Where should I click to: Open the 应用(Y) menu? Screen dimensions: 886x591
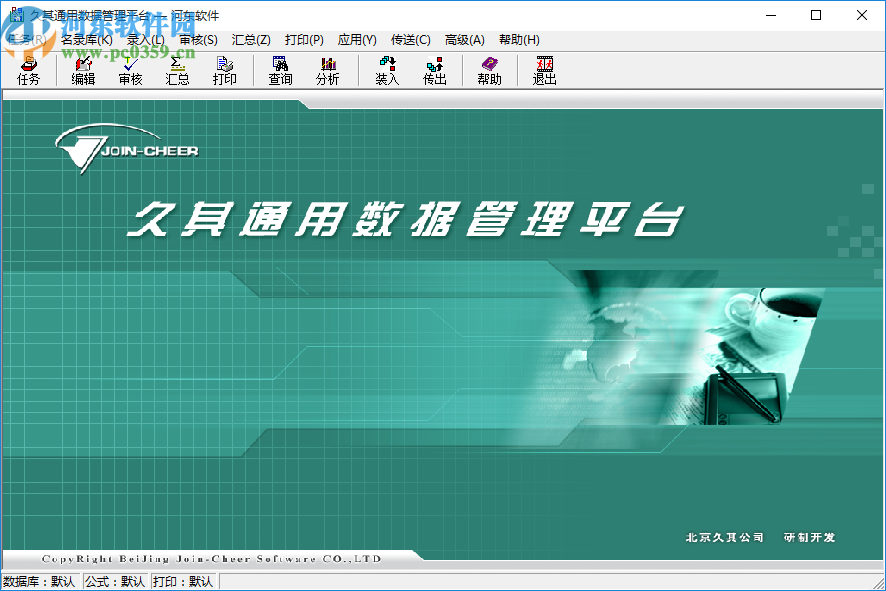(x=357, y=40)
